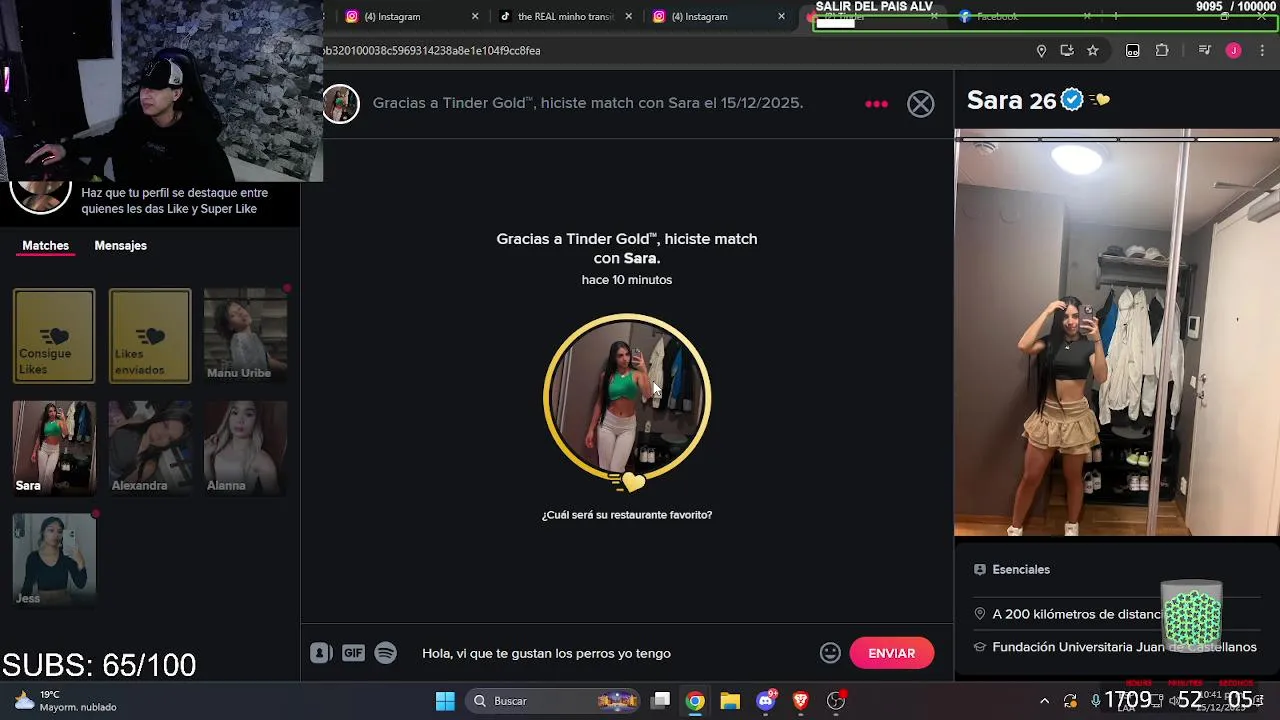Viewport: 1280px width, 720px height.
Task: Click the location permission icon in address bar
Action: tap(1041, 51)
